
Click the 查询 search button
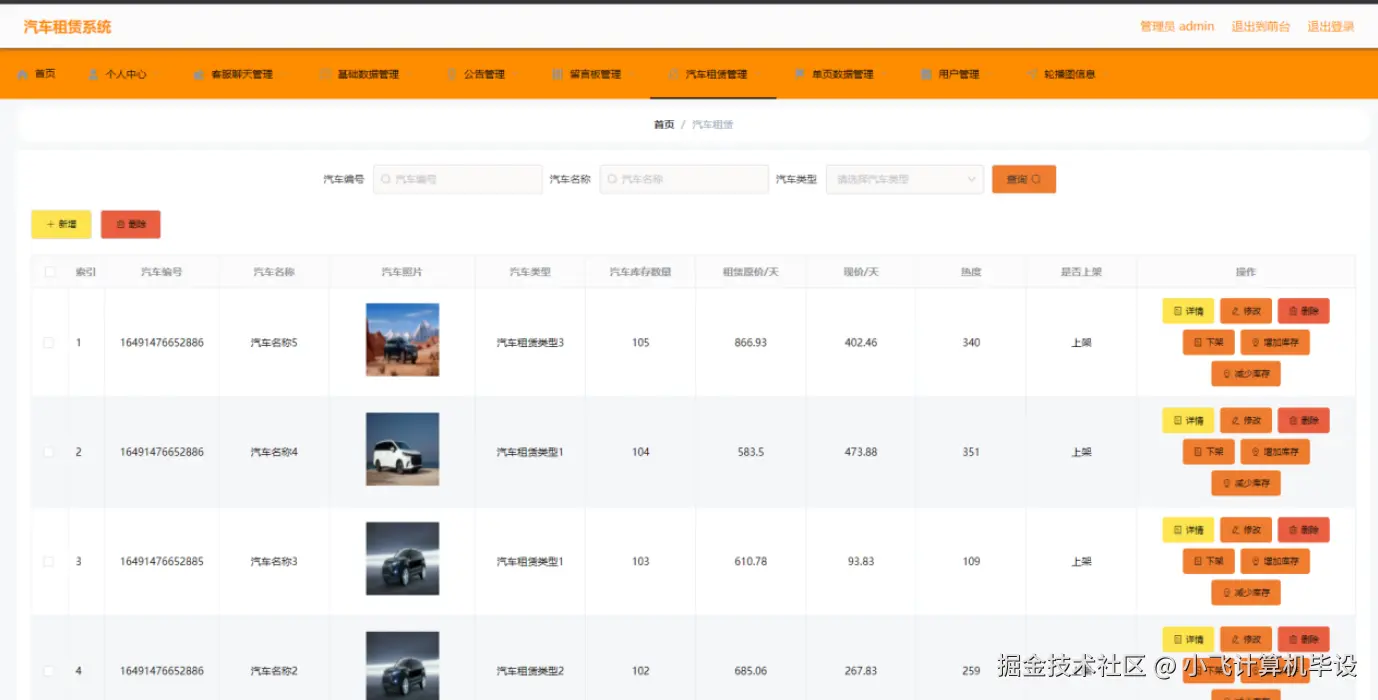[x=1024, y=179]
